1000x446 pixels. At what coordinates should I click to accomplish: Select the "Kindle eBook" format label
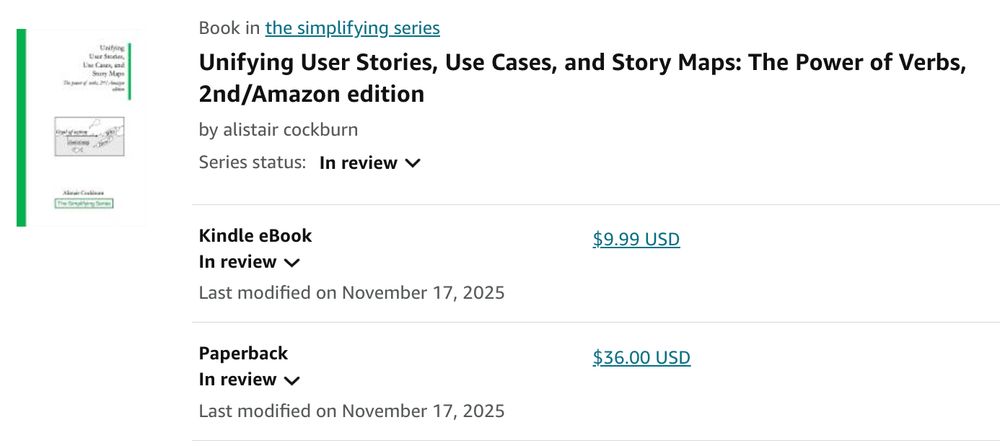(x=255, y=236)
